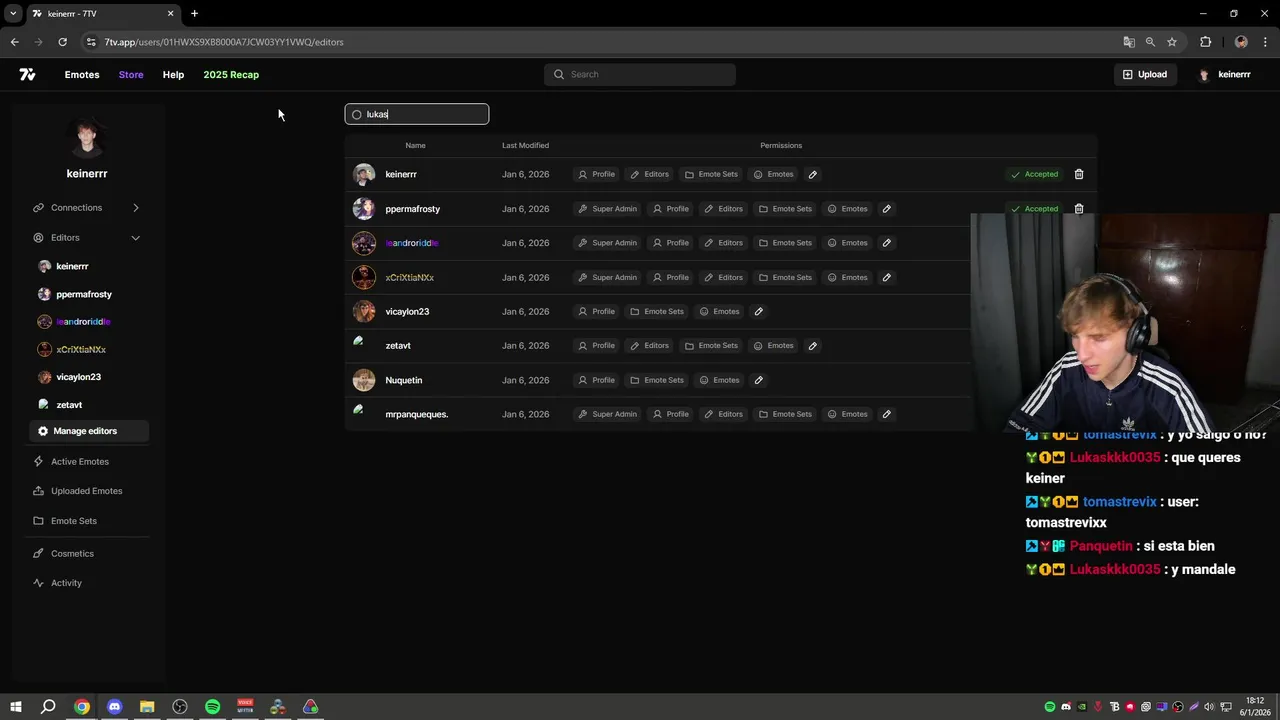
Task: Edit permissions pencil for leandroriddle row
Action: tap(886, 243)
